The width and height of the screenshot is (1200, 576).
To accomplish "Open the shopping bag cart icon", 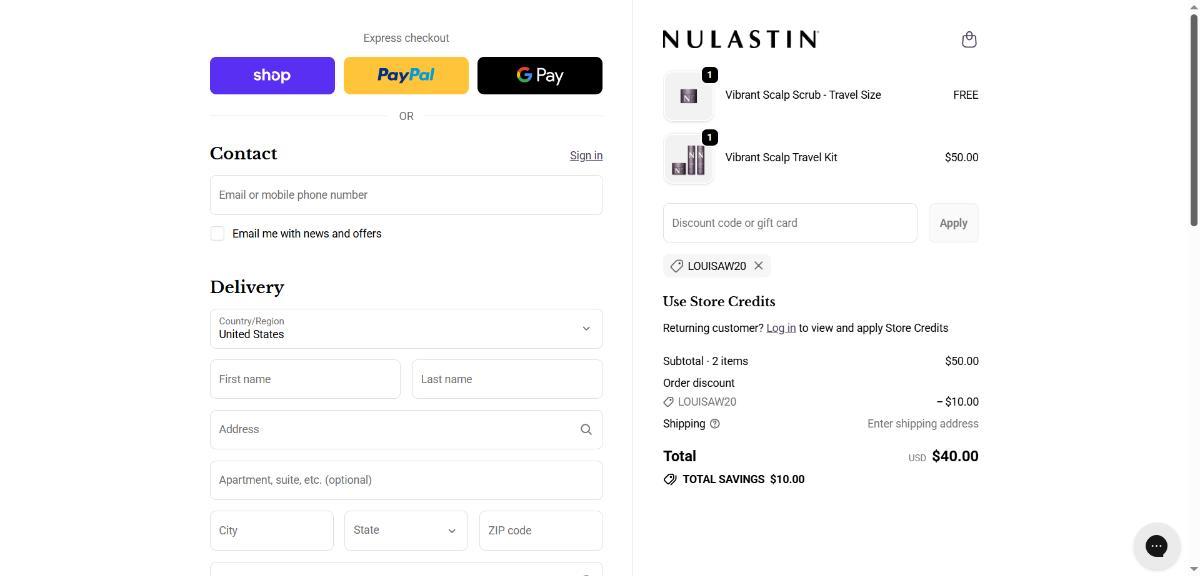I will point(968,40).
